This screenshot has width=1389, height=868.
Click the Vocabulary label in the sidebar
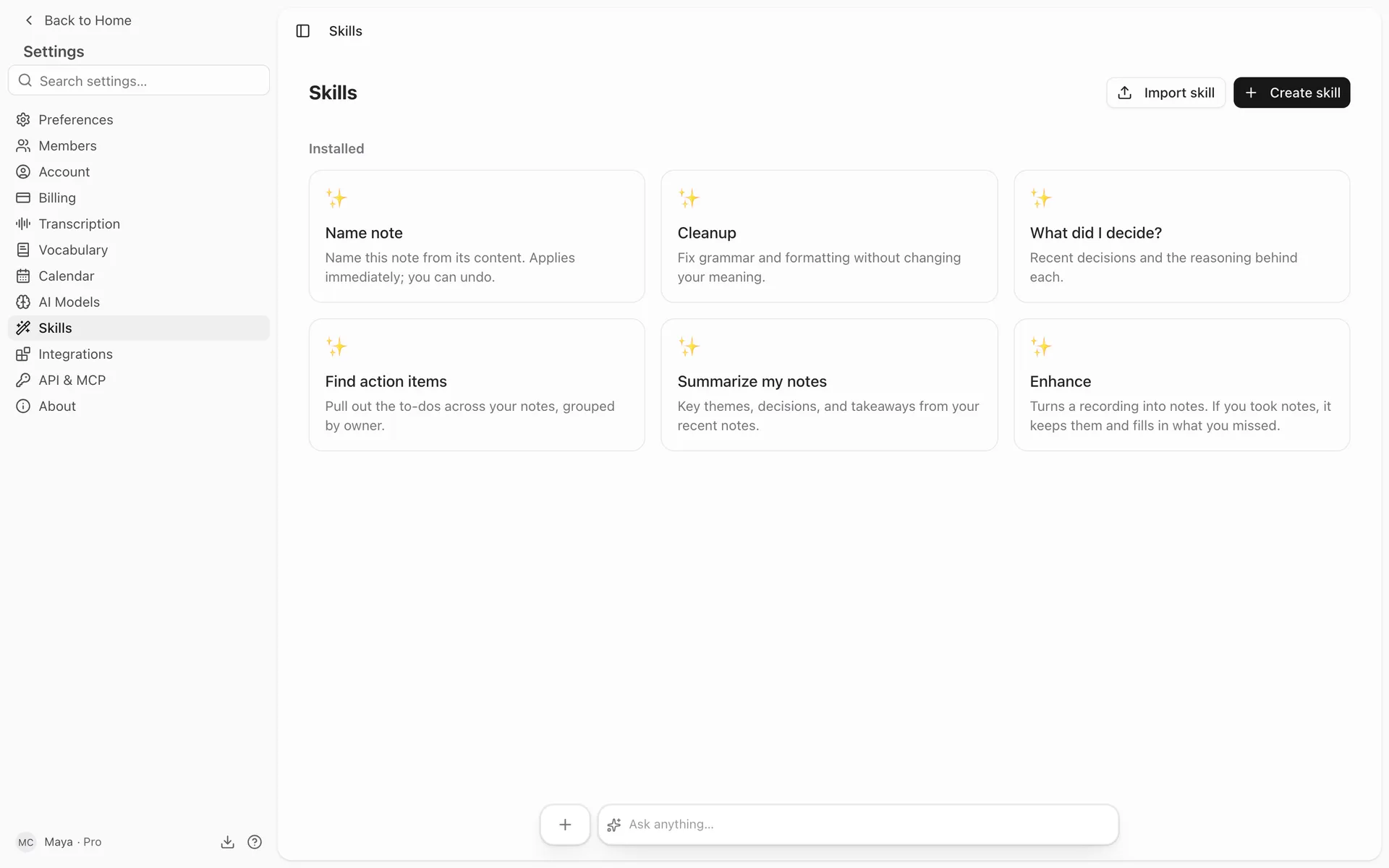(x=73, y=250)
